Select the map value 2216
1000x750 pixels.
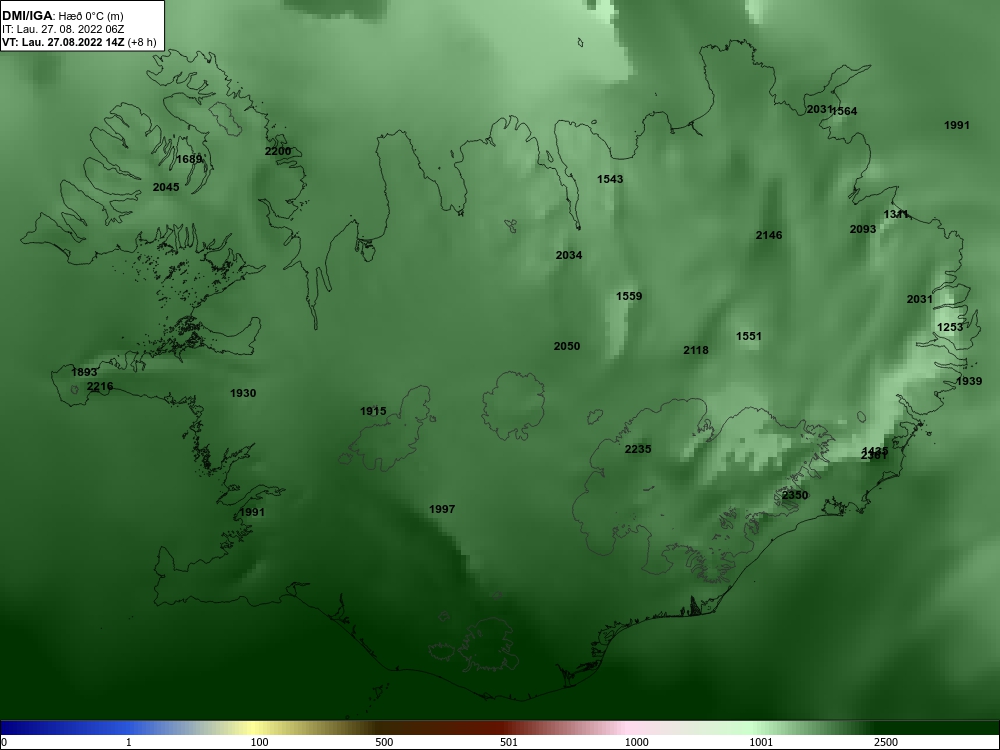coord(100,386)
